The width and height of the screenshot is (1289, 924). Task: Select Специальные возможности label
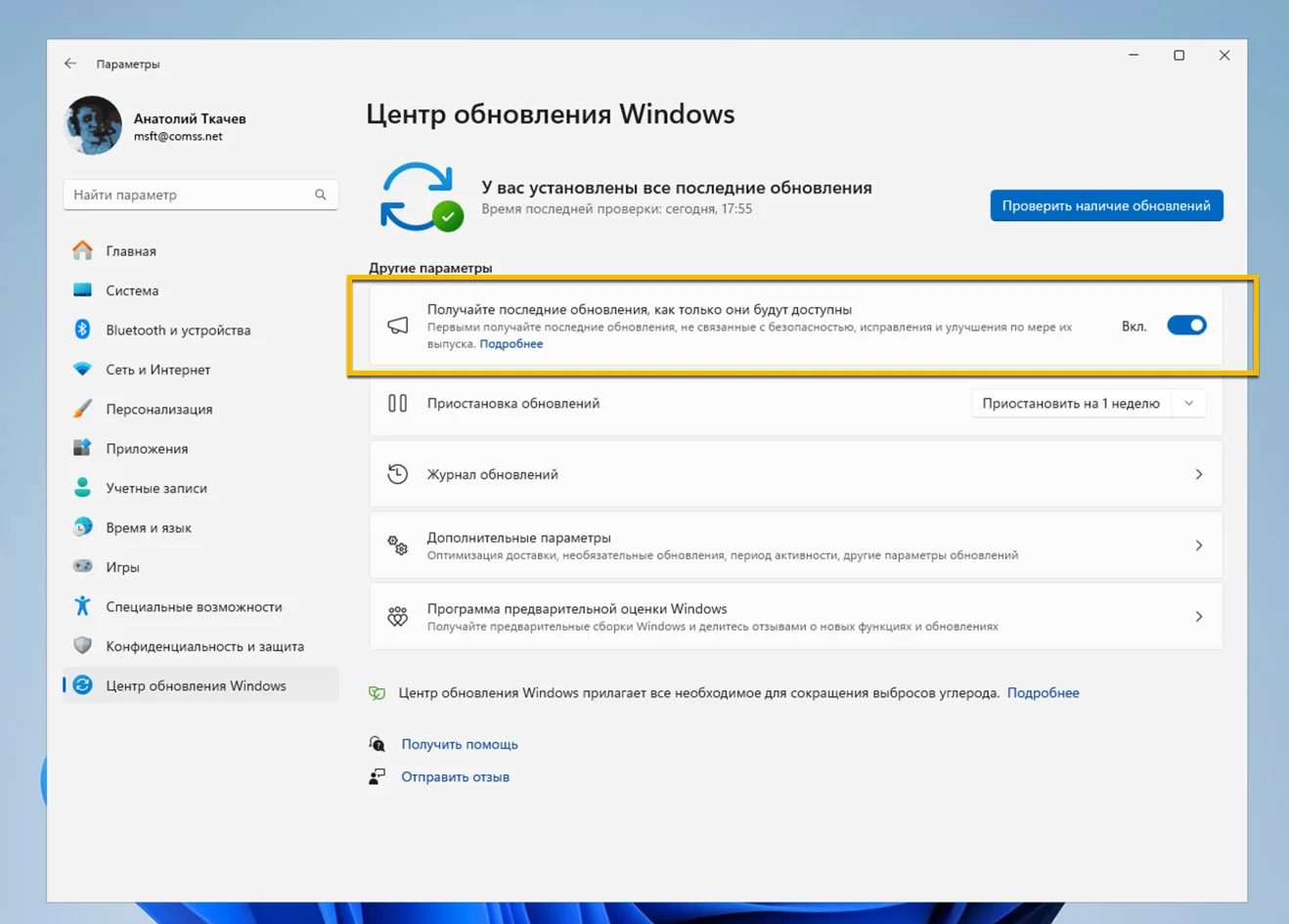[x=194, y=607]
